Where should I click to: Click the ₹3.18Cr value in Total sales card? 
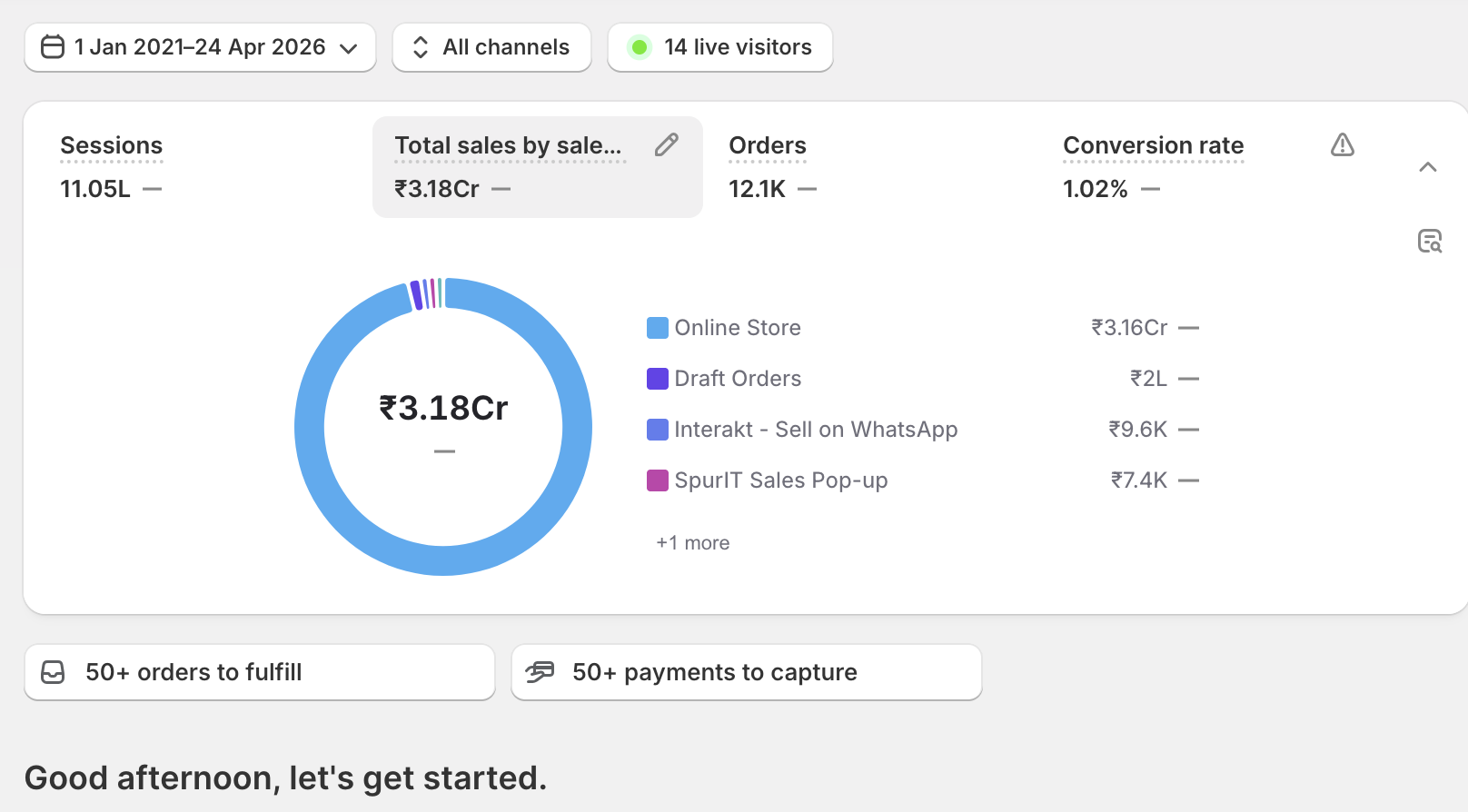click(437, 189)
